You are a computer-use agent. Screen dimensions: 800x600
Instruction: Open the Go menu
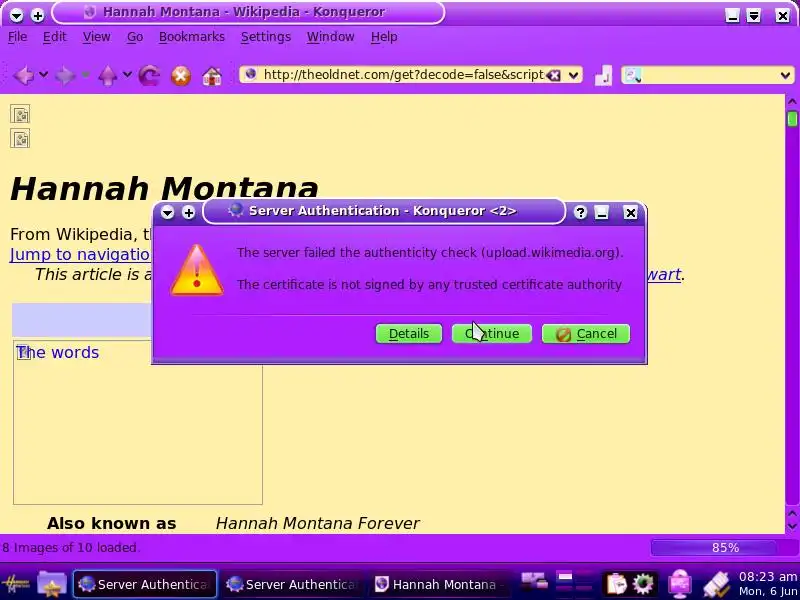pos(135,37)
